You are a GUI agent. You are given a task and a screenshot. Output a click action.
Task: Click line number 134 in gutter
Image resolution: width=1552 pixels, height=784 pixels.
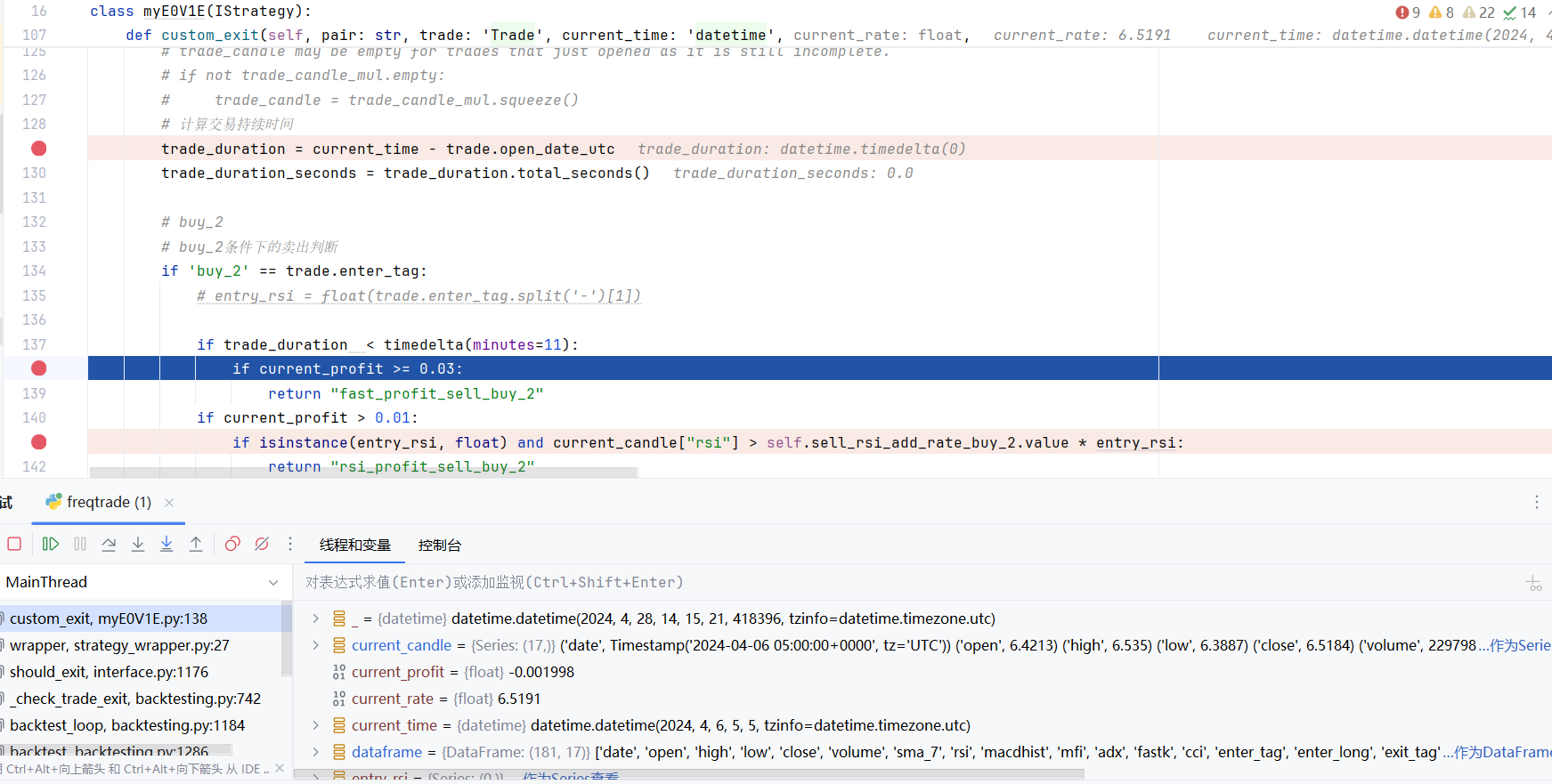(x=34, y=271)
